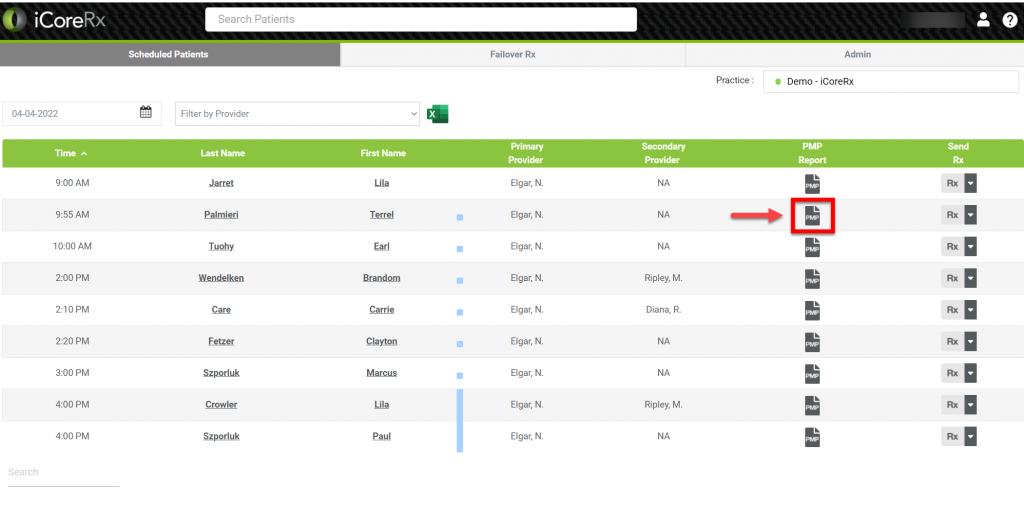
Task: Sort by the Time column header
Action: click(x=71, y=153)
